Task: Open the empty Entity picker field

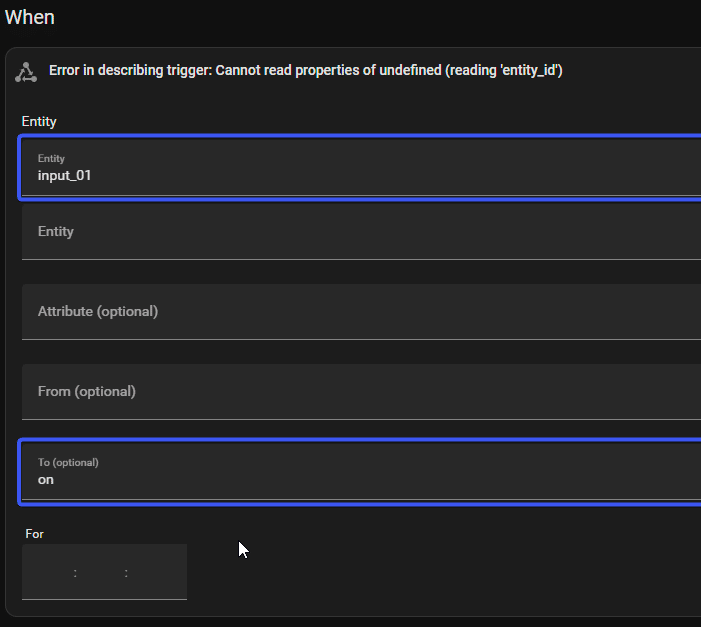Action: click(360, 231)
